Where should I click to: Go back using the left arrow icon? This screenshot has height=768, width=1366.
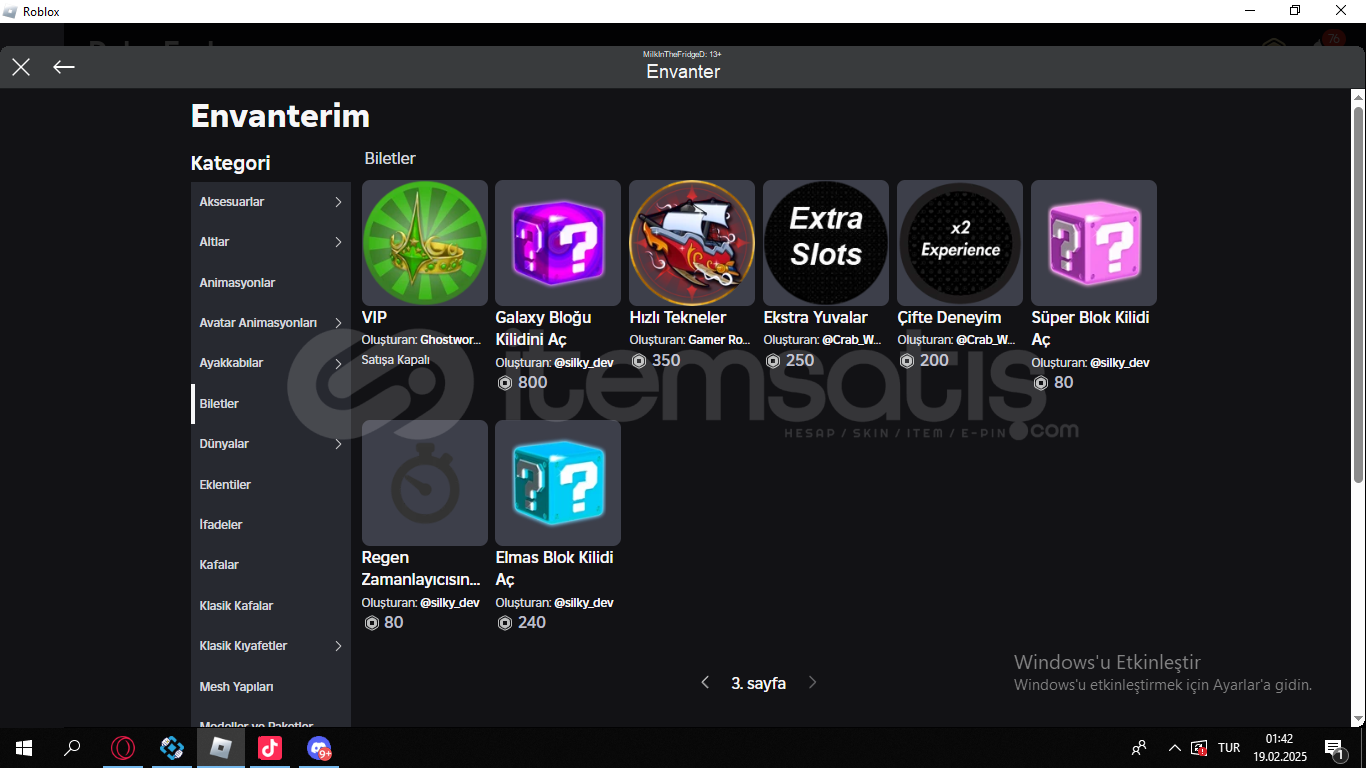[x=64, y=67]
